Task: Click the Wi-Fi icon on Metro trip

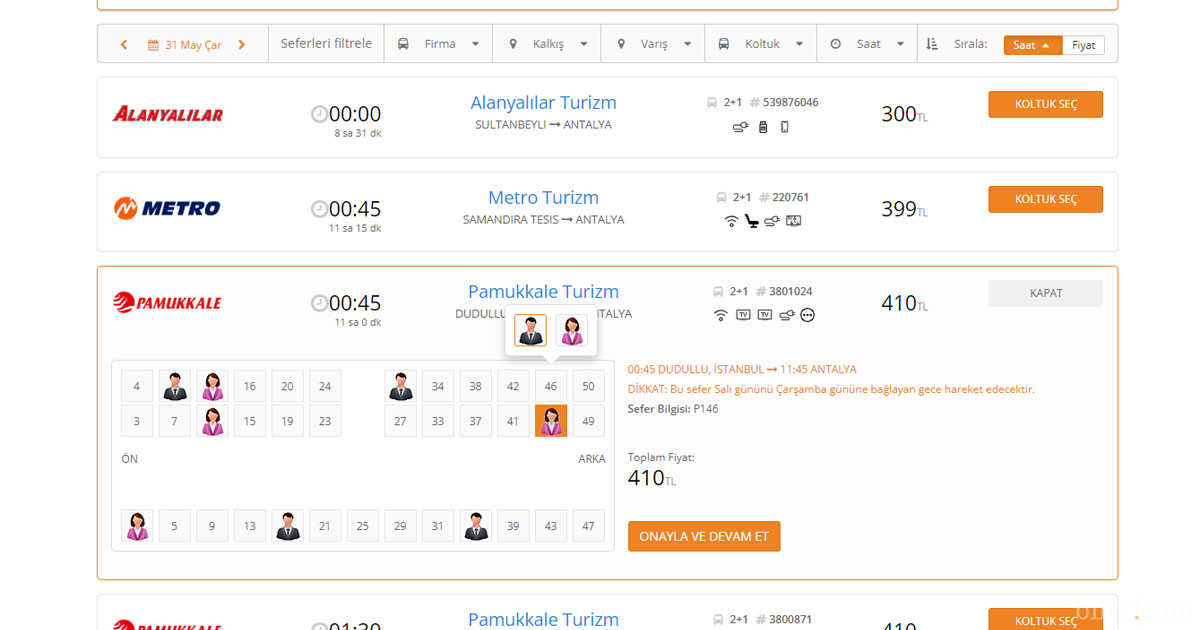Action: click(731, 221)
